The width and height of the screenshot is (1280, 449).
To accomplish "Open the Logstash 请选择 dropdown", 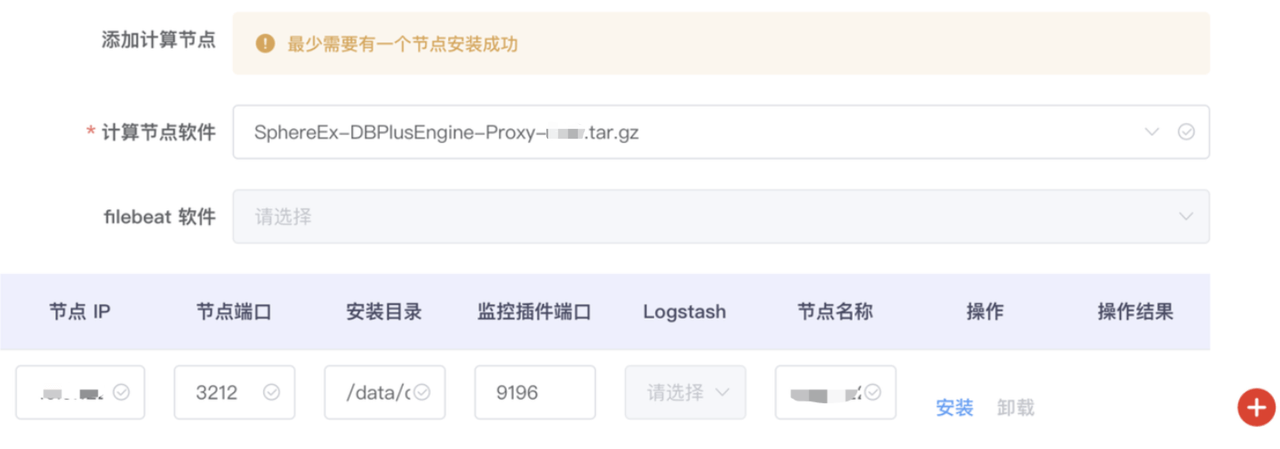I will coord(685,392).
